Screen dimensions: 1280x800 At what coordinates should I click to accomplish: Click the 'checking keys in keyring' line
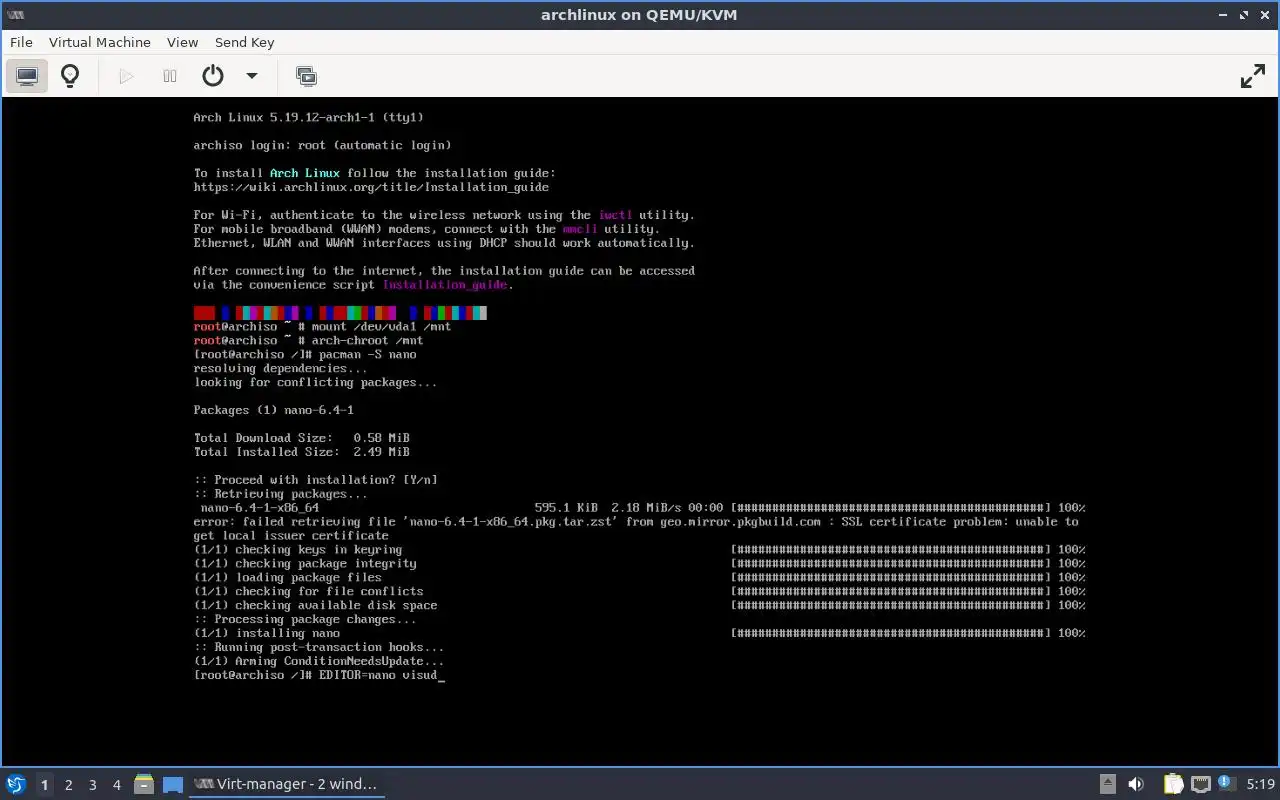click(298, 549)
